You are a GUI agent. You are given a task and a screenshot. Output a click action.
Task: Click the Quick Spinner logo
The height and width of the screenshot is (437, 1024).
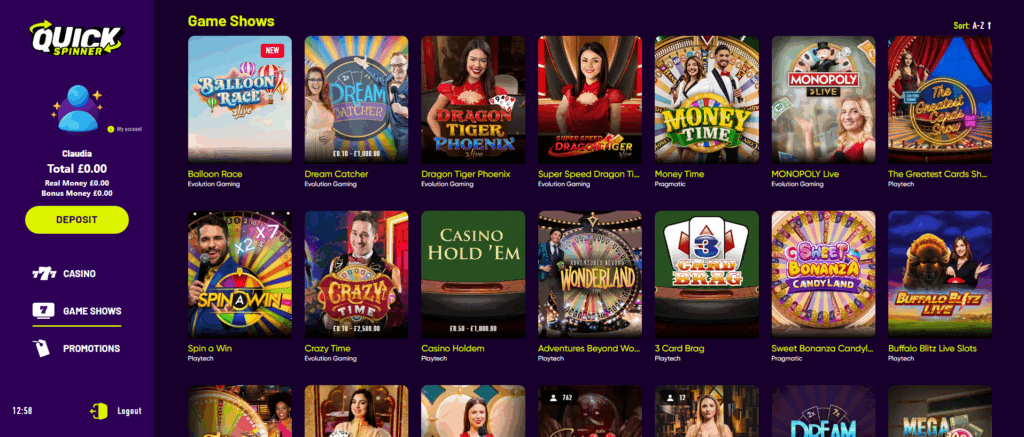tap(76, 38)
